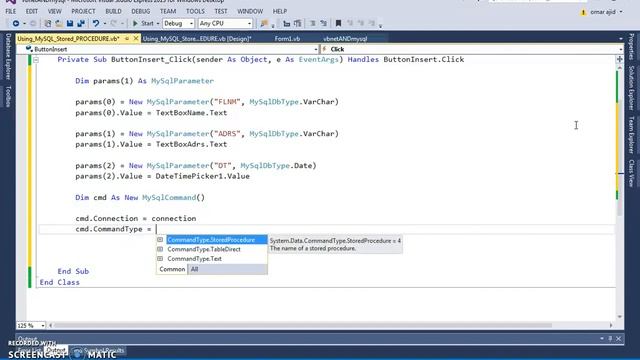Close the Output panel

619,339
